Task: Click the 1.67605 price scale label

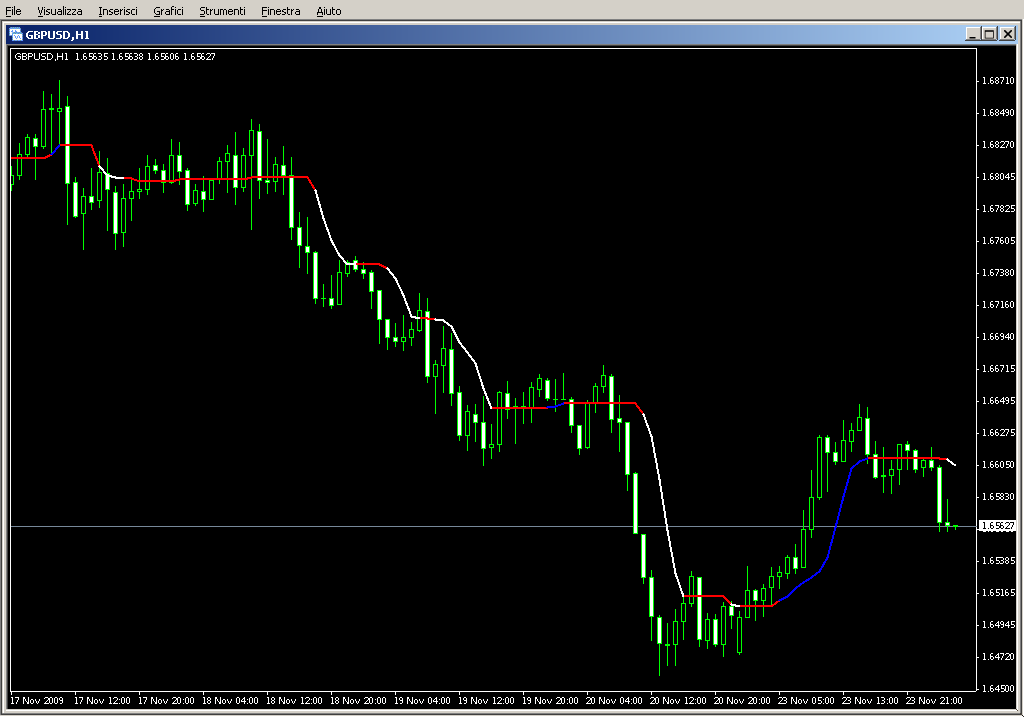Action: (x=999, y=241)
